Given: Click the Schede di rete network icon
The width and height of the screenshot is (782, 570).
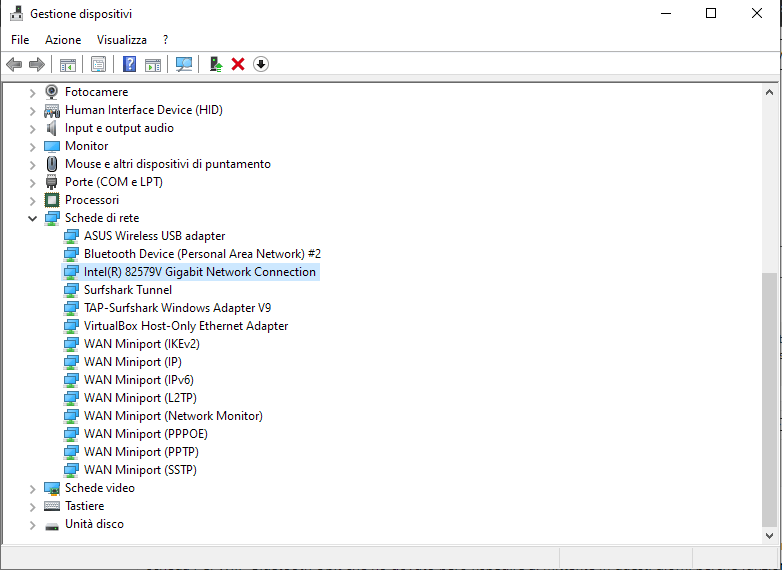Looking at the screenshot, I should point(52,218).
